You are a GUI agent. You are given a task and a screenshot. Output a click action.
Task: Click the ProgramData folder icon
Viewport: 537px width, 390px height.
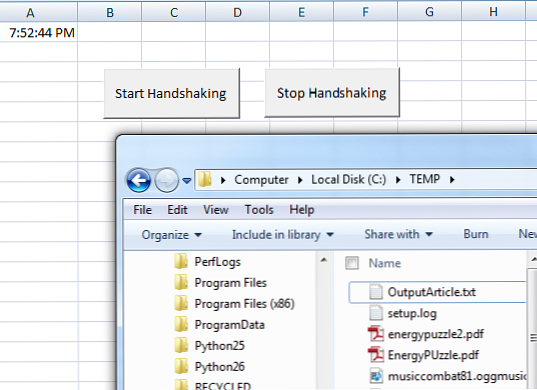[x=181, y=324]
